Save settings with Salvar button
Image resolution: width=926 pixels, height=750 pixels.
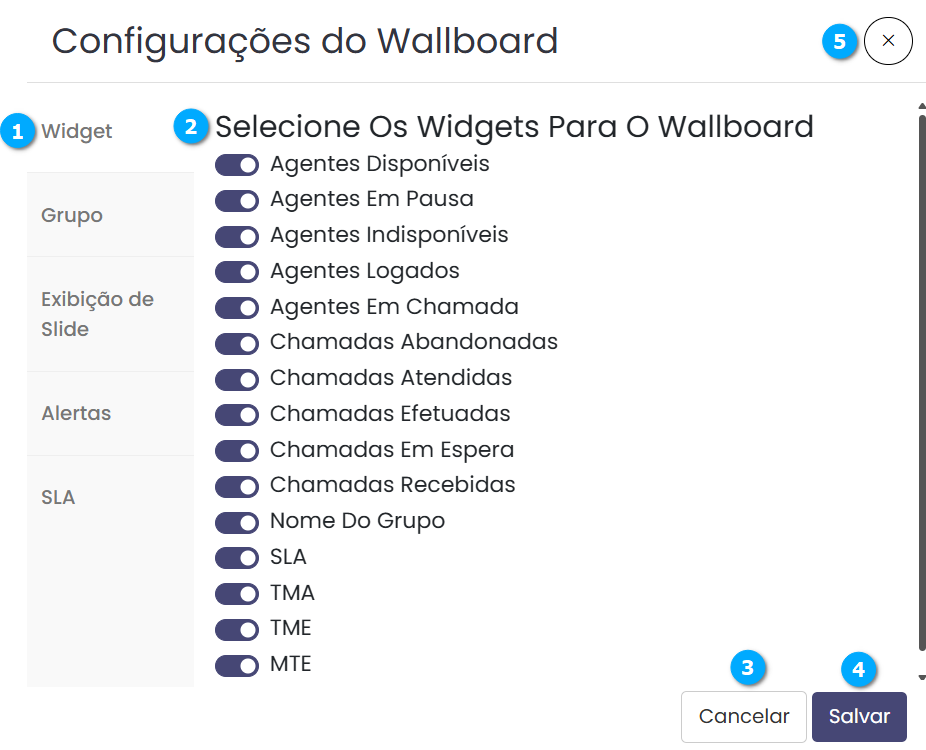[859, 717]
